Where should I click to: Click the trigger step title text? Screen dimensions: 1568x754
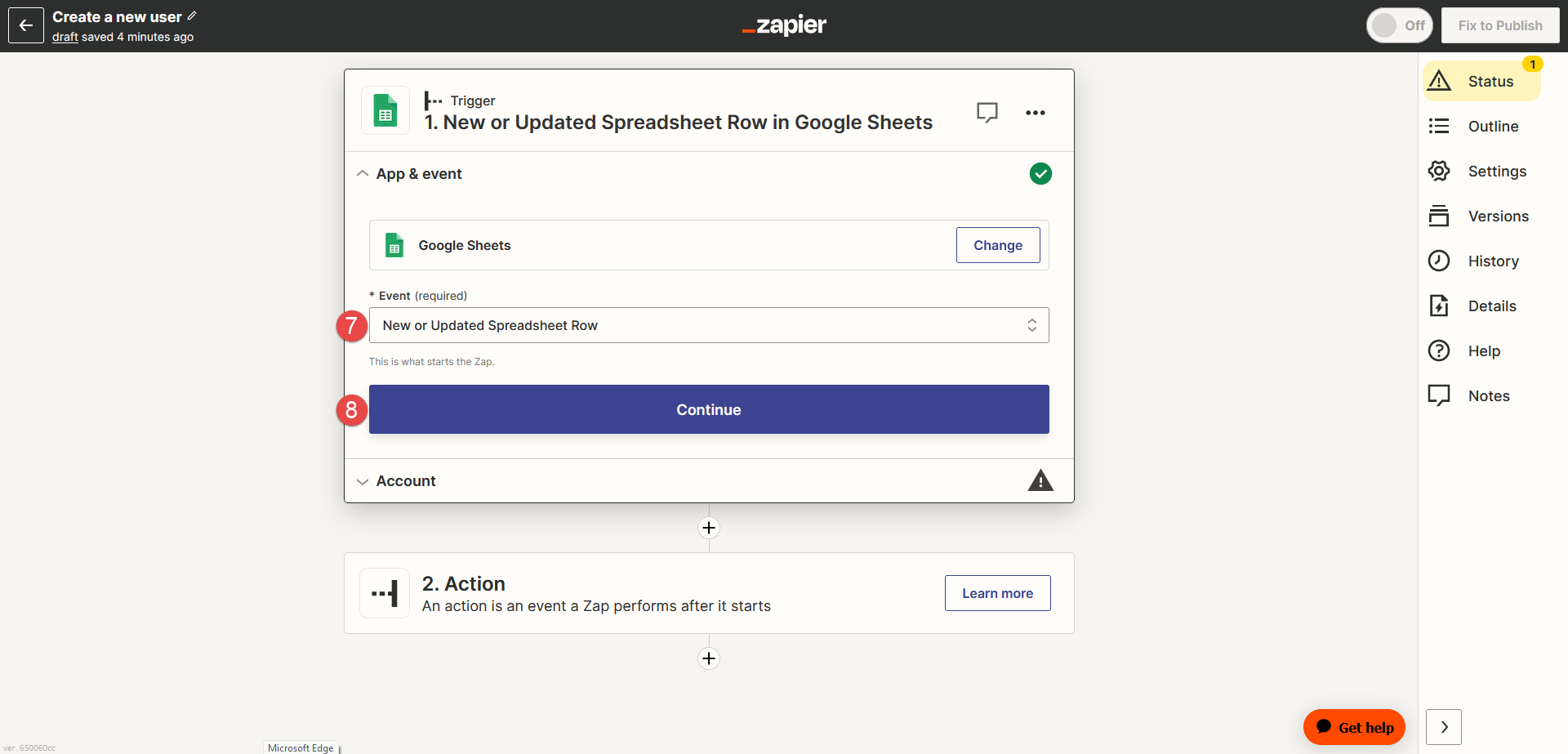point(678,123)
